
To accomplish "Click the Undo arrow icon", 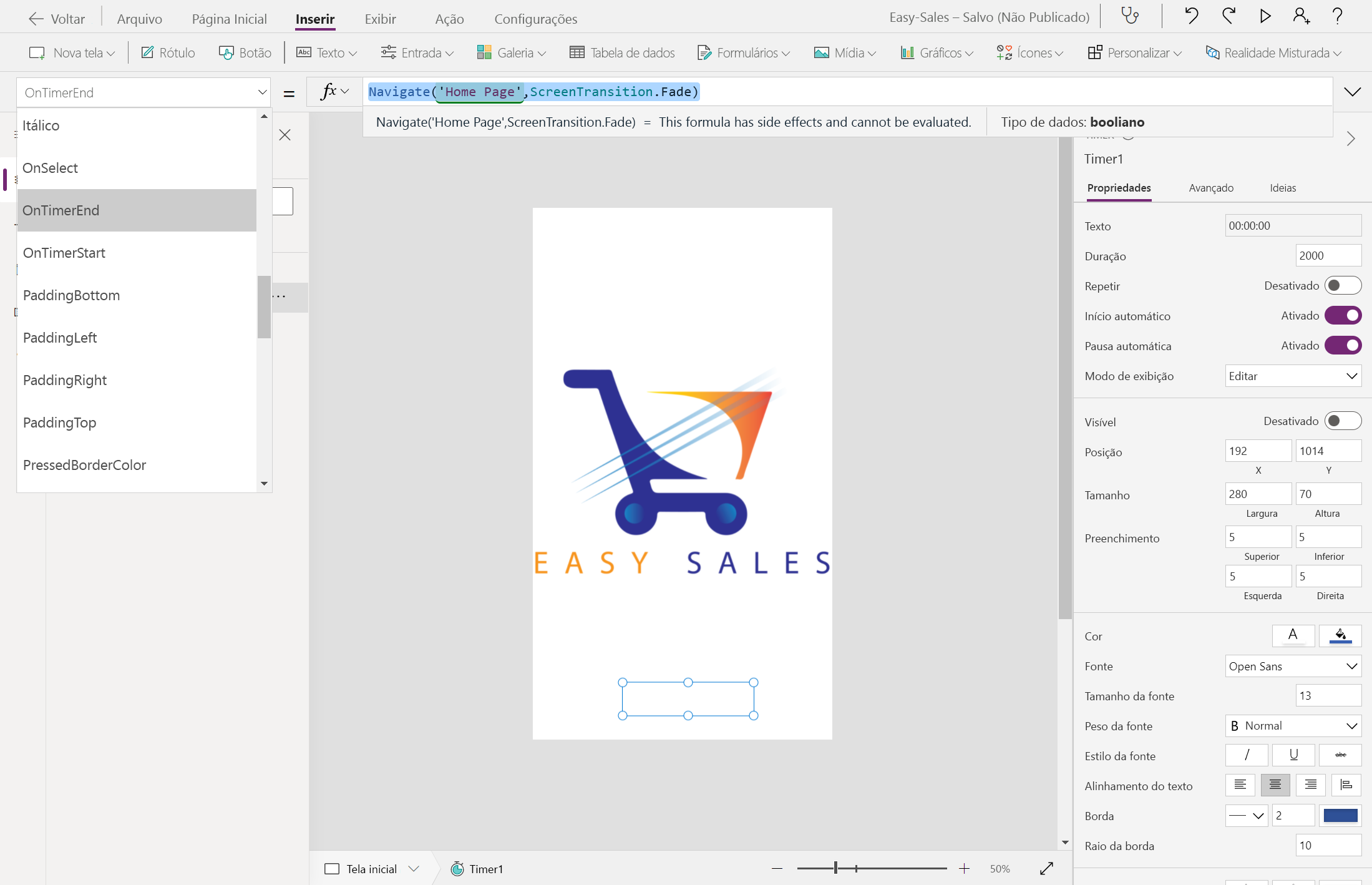I will [1191, 16].
